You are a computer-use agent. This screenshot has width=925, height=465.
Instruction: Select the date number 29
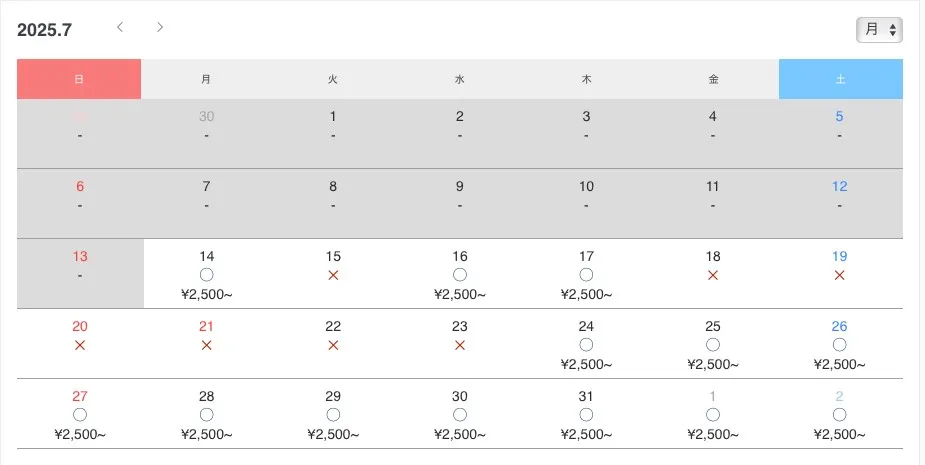[x=333, y=397]
